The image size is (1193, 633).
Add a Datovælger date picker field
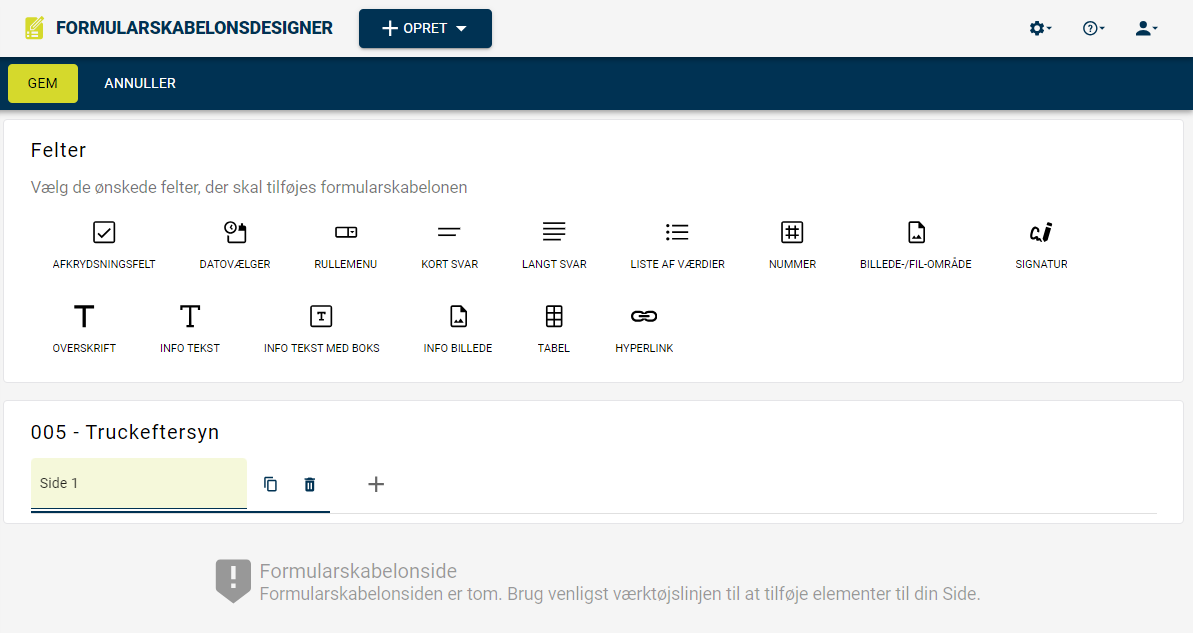(235, 245)
